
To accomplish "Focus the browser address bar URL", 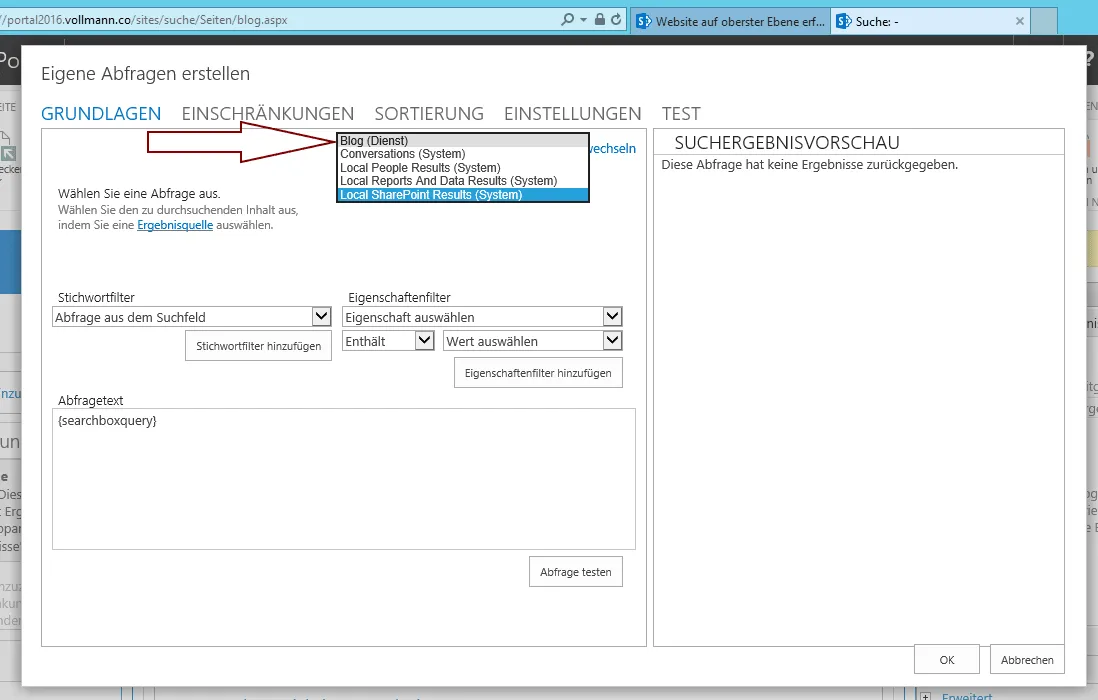I will (x=280, y=20).
